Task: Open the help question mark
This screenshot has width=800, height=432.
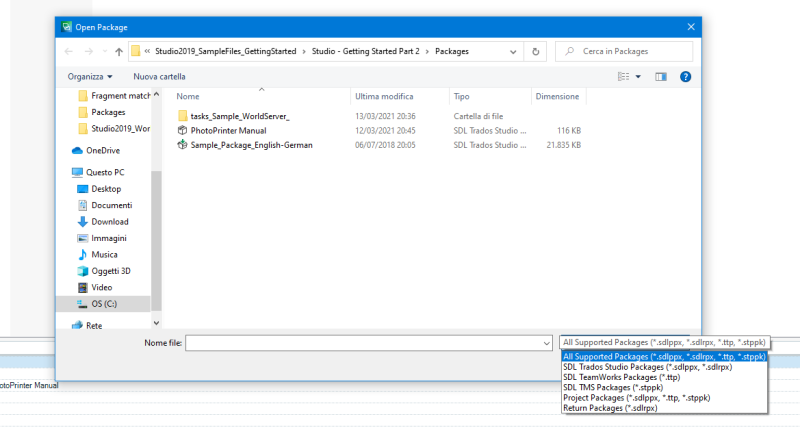Action: pyautogui.click(x=685, y=77)
